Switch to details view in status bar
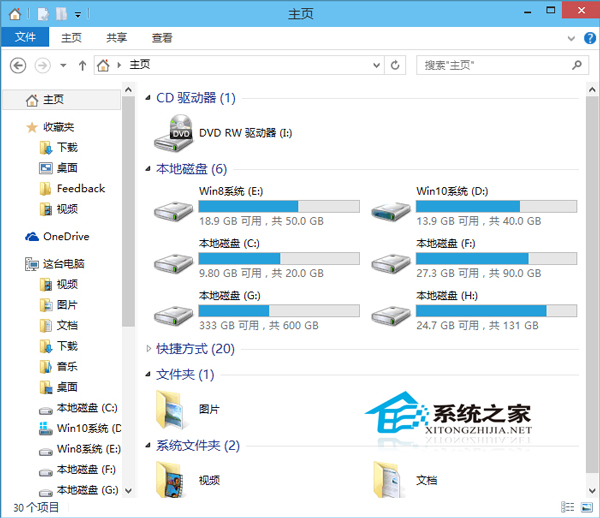Screen dimensions: 600x518 568,508
